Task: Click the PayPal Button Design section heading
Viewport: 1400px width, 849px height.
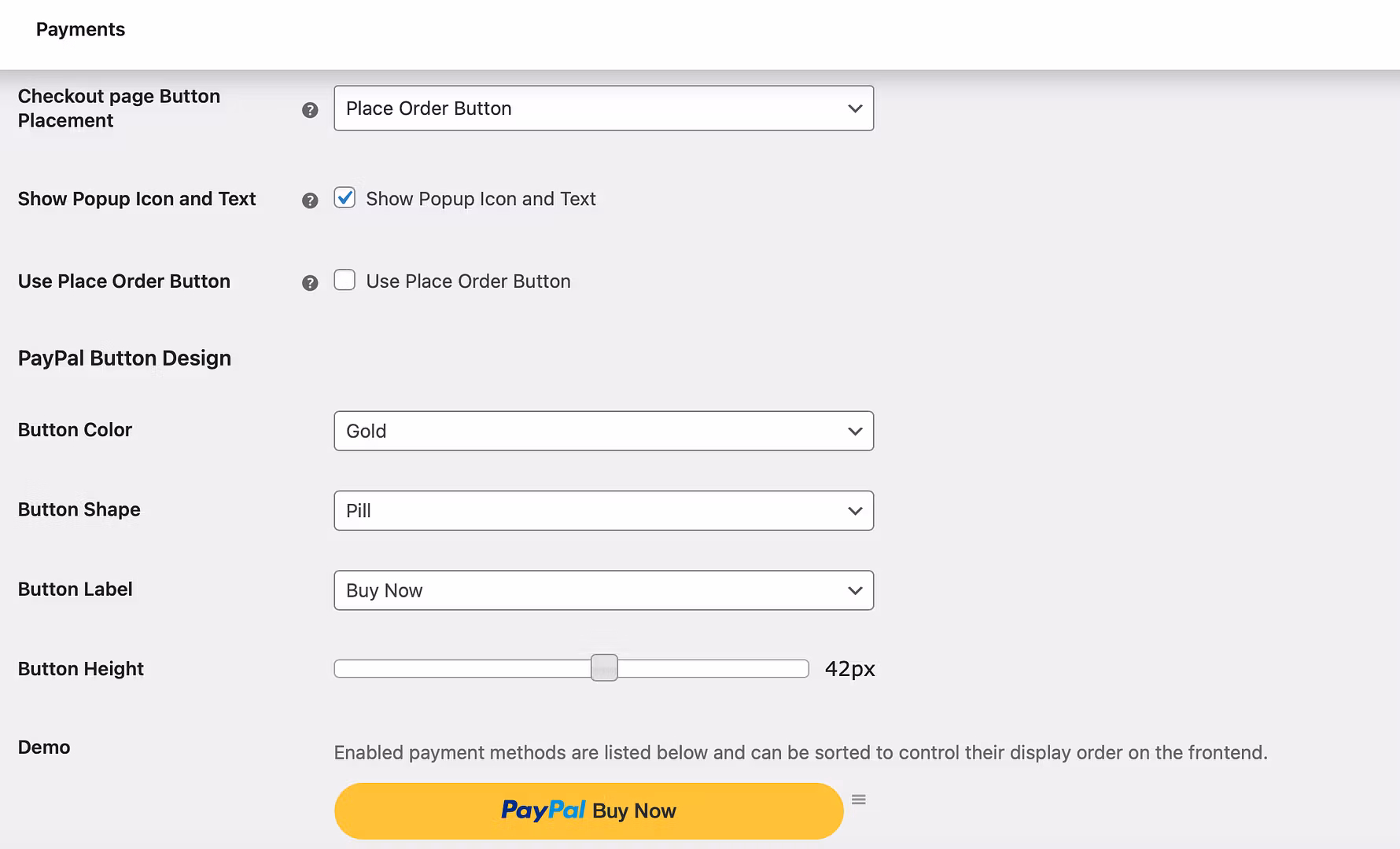Action: coord(124,358)
